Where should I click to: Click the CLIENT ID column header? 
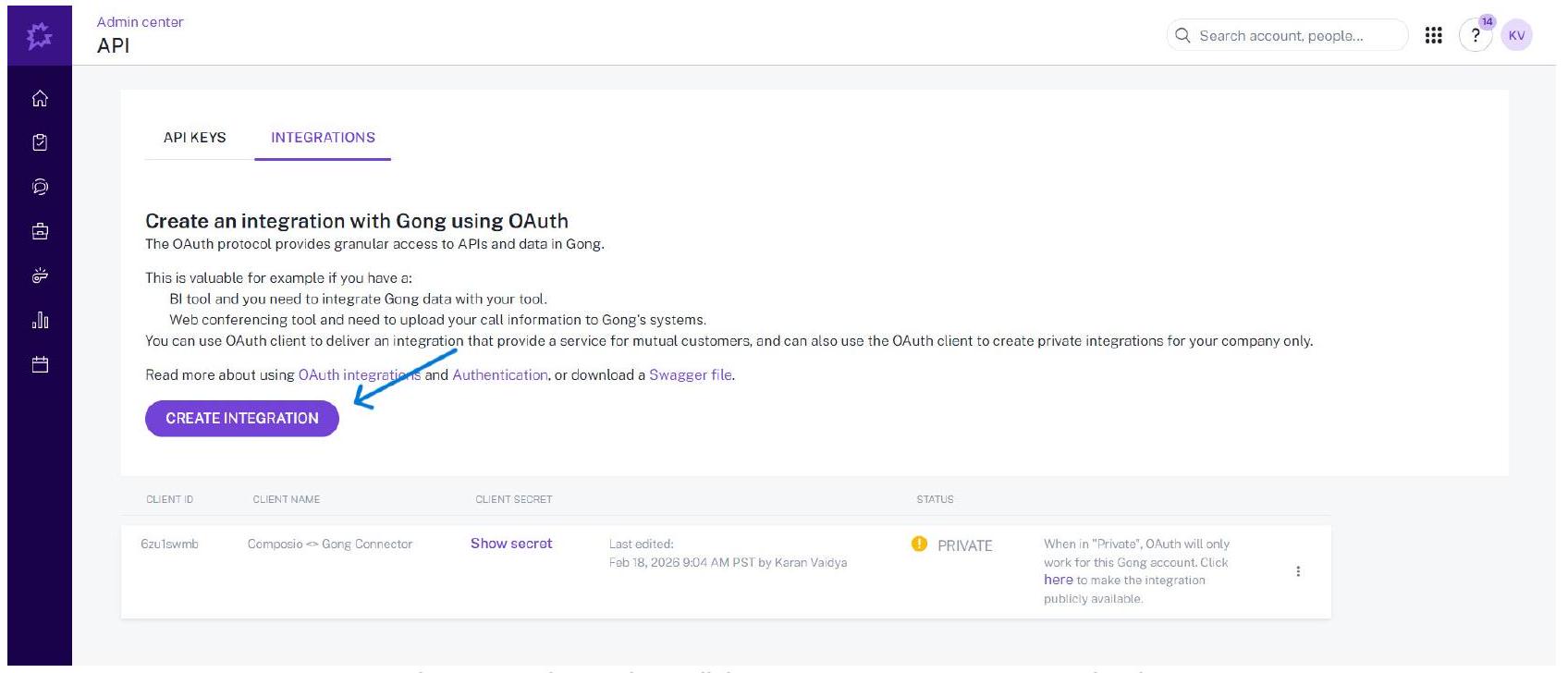tap(170, 499)
